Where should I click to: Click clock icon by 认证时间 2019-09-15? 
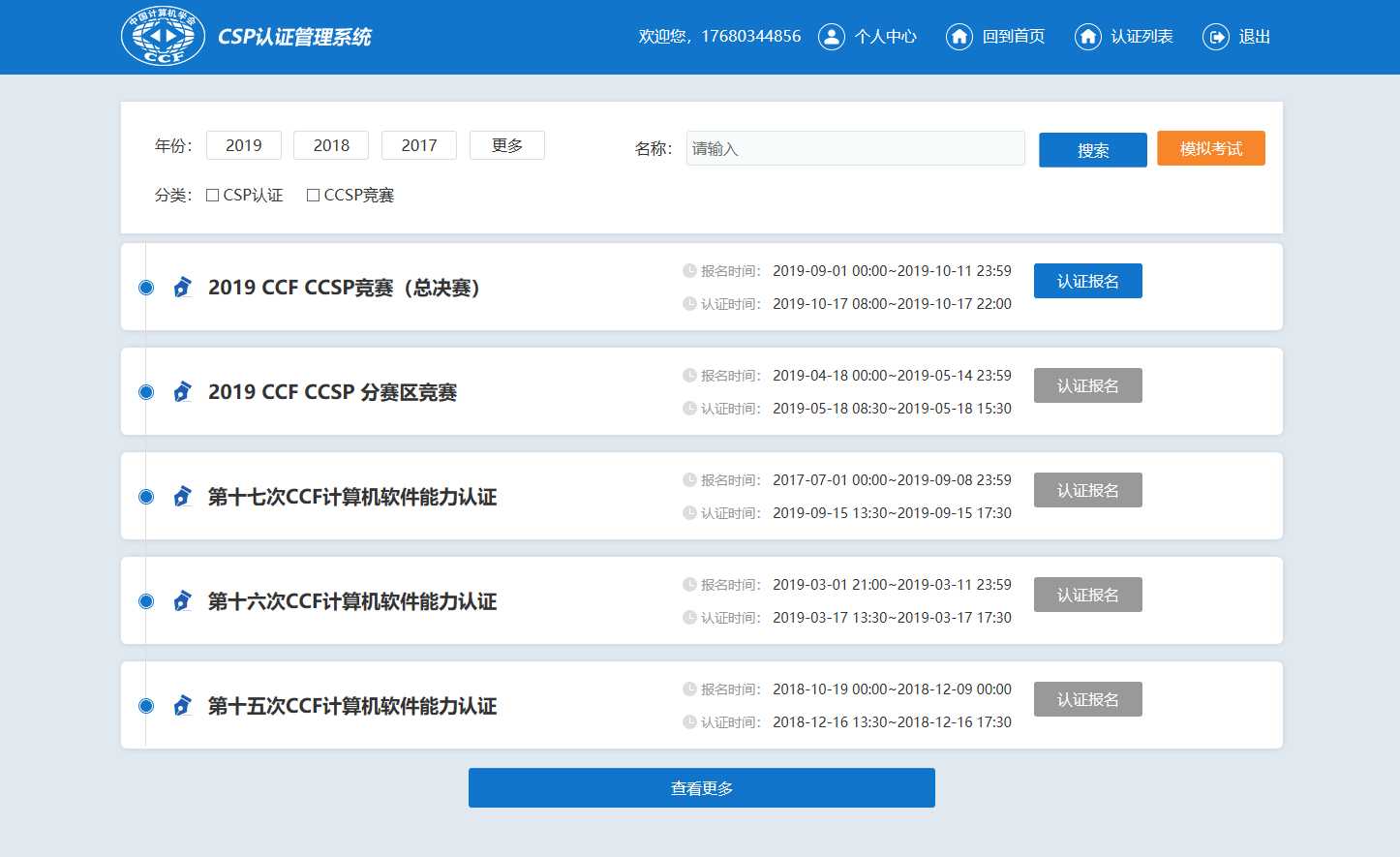(x=689, y=512)
